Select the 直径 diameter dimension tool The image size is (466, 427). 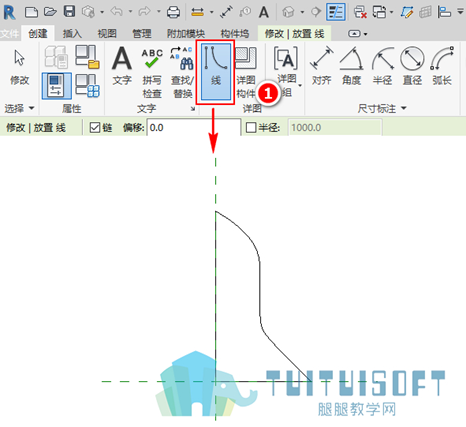tap(412, 66)
